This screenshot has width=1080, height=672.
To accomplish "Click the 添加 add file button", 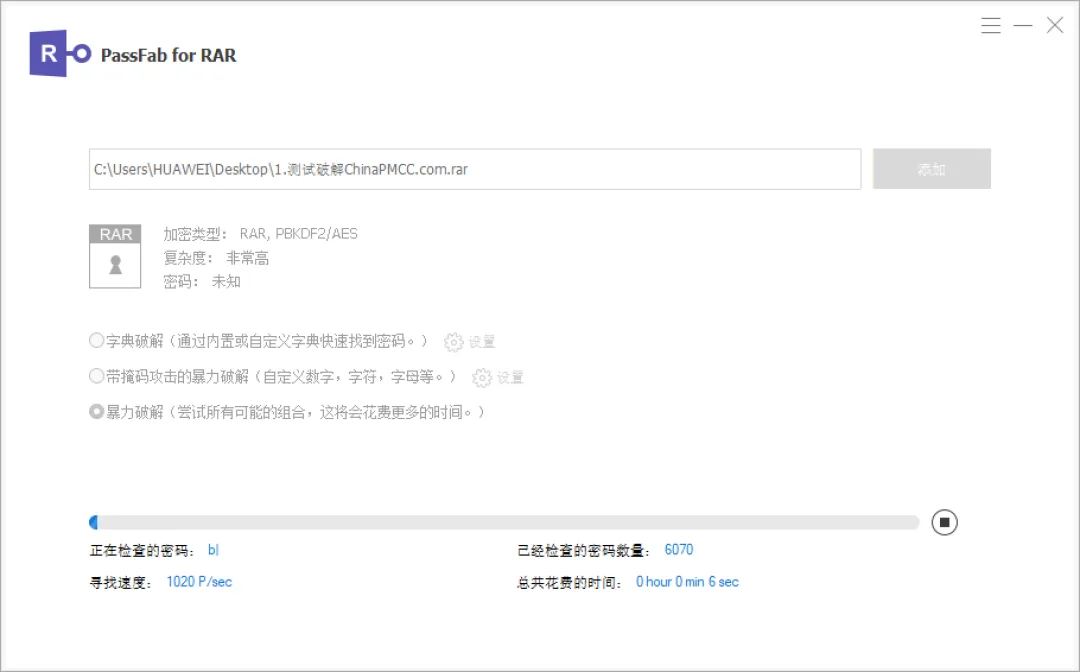I will click(x=932, y=169).
